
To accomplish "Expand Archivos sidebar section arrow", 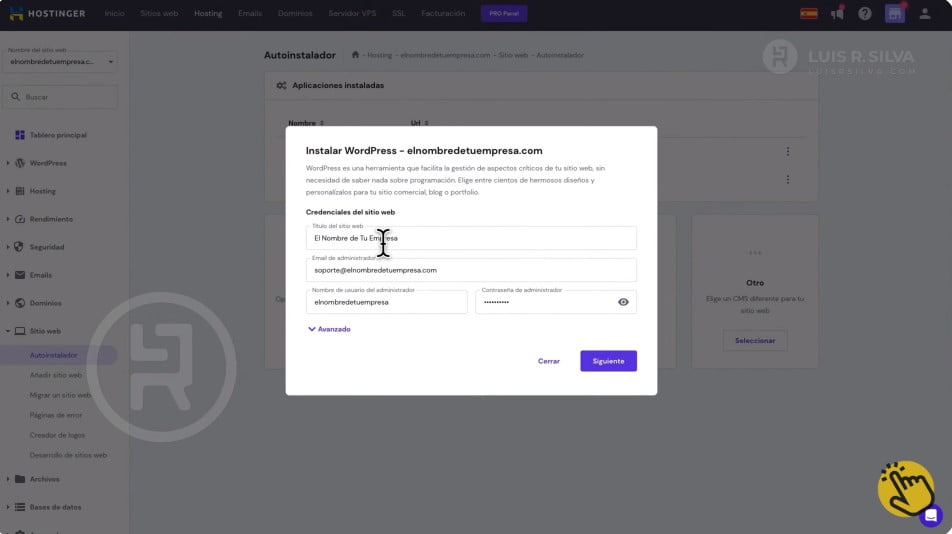I will [x=8, y=479].
